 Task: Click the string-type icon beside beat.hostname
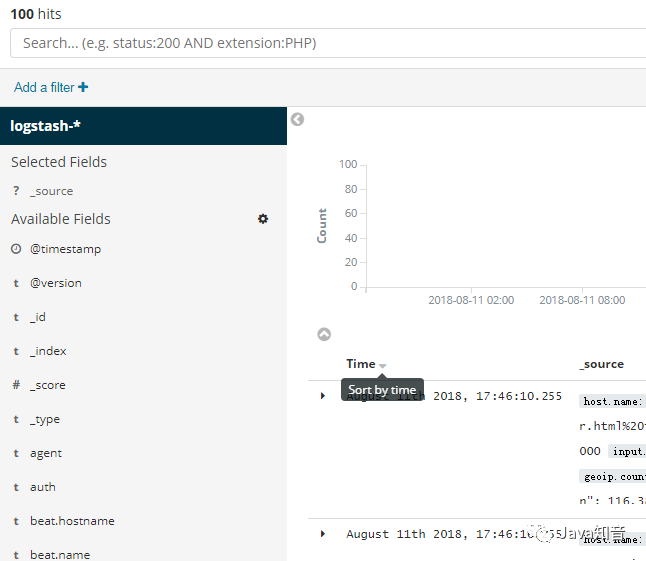click(16, 521)
